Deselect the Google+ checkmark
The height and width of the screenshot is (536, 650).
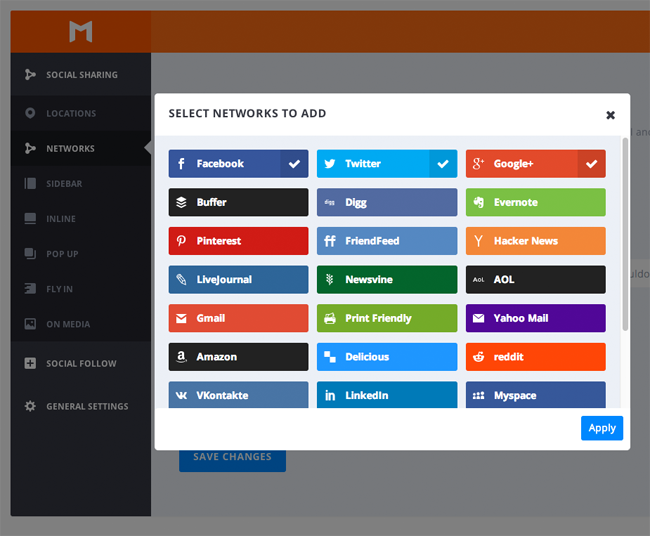point(591,164)
